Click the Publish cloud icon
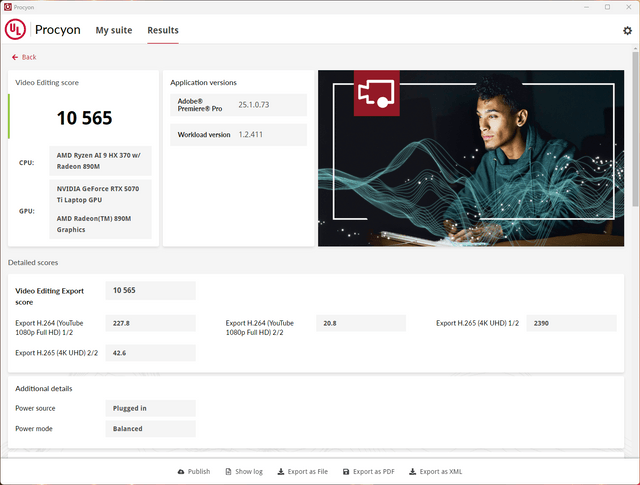This screenshot has height=485, width=640. (181, 472)
